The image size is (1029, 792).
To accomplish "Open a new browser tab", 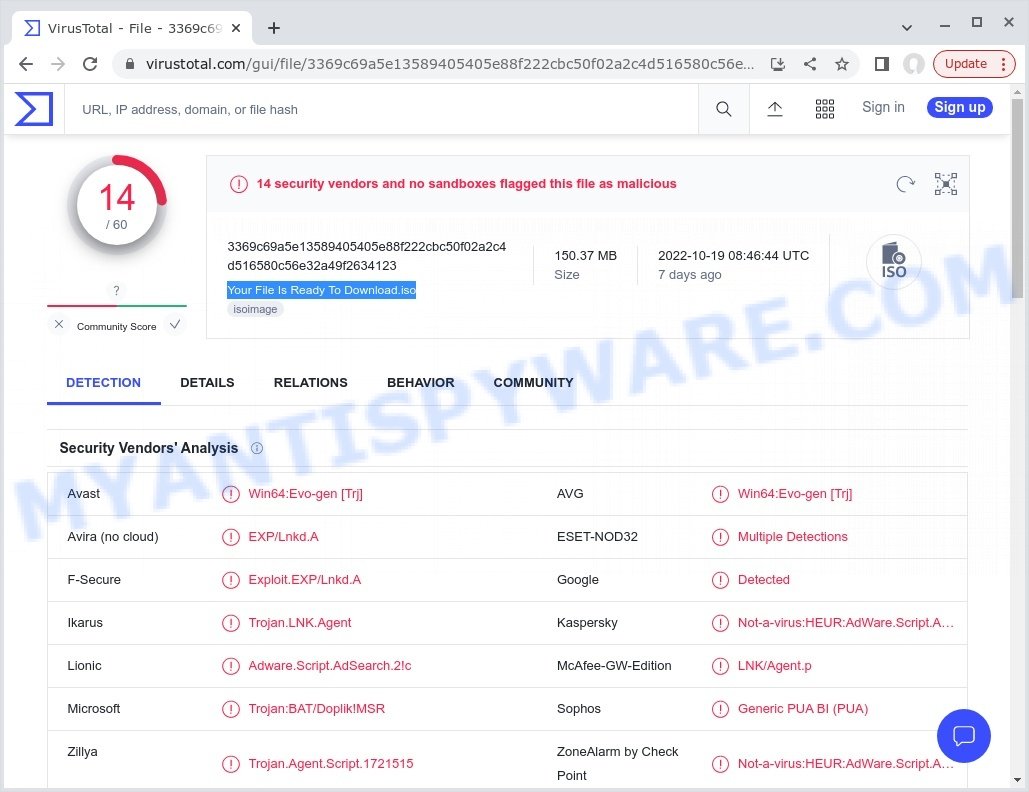I will [x=274, y=28].
